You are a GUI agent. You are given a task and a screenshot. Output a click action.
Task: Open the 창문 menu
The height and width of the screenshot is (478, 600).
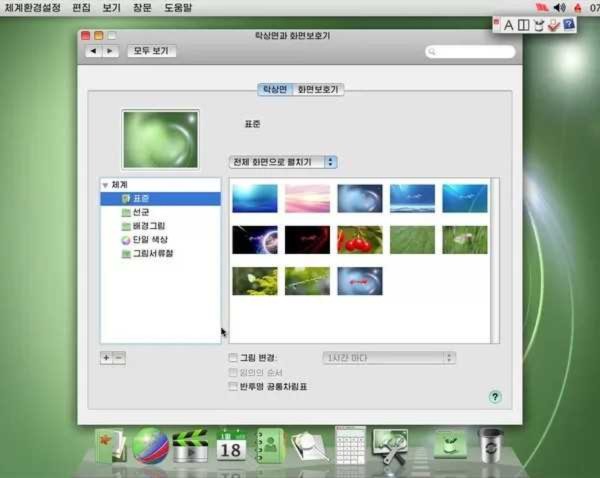point(142,8)
